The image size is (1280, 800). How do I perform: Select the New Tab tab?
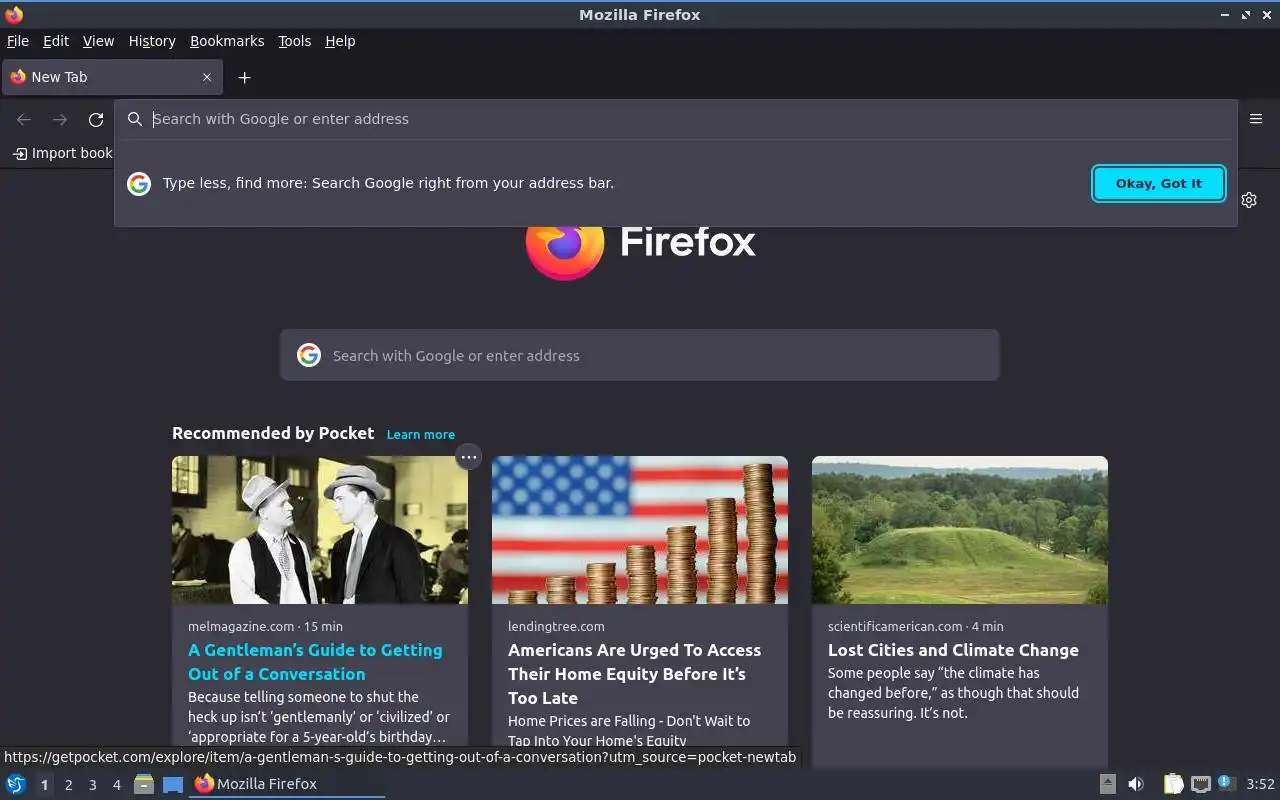111,77
